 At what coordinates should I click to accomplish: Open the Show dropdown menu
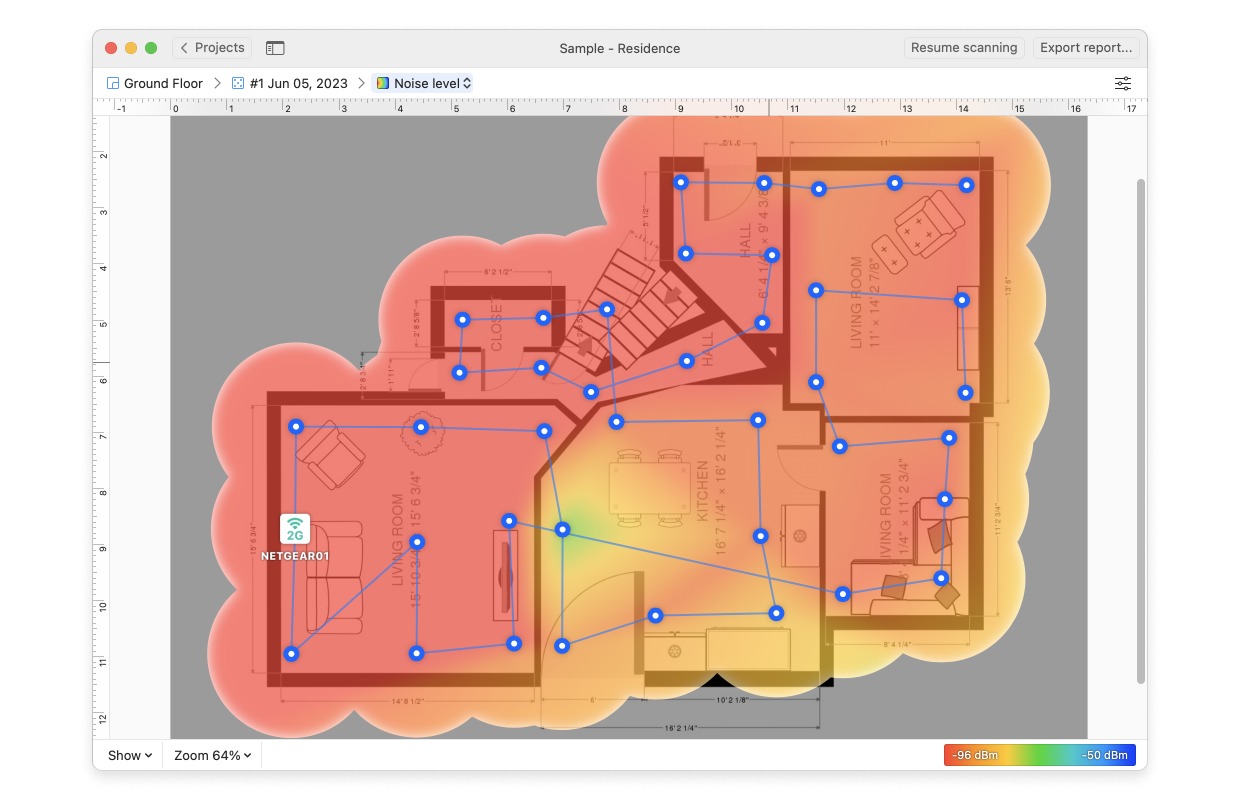coord(130,755)
